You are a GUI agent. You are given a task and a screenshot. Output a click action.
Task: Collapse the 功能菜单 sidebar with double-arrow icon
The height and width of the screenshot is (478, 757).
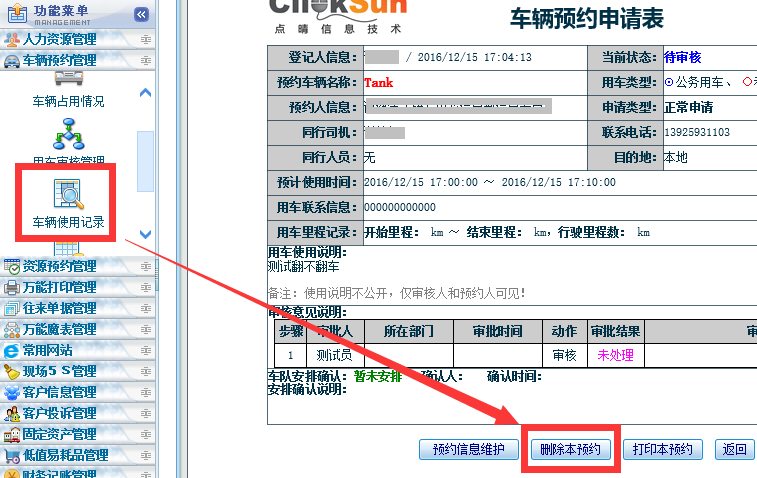click(x=141, y=14)
